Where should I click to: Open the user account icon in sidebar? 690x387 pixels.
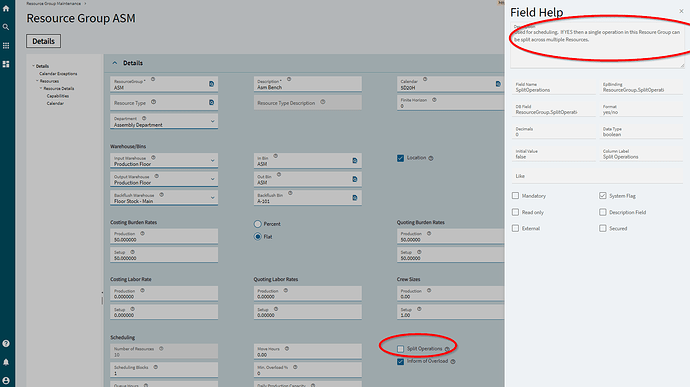tap(6, 380)
